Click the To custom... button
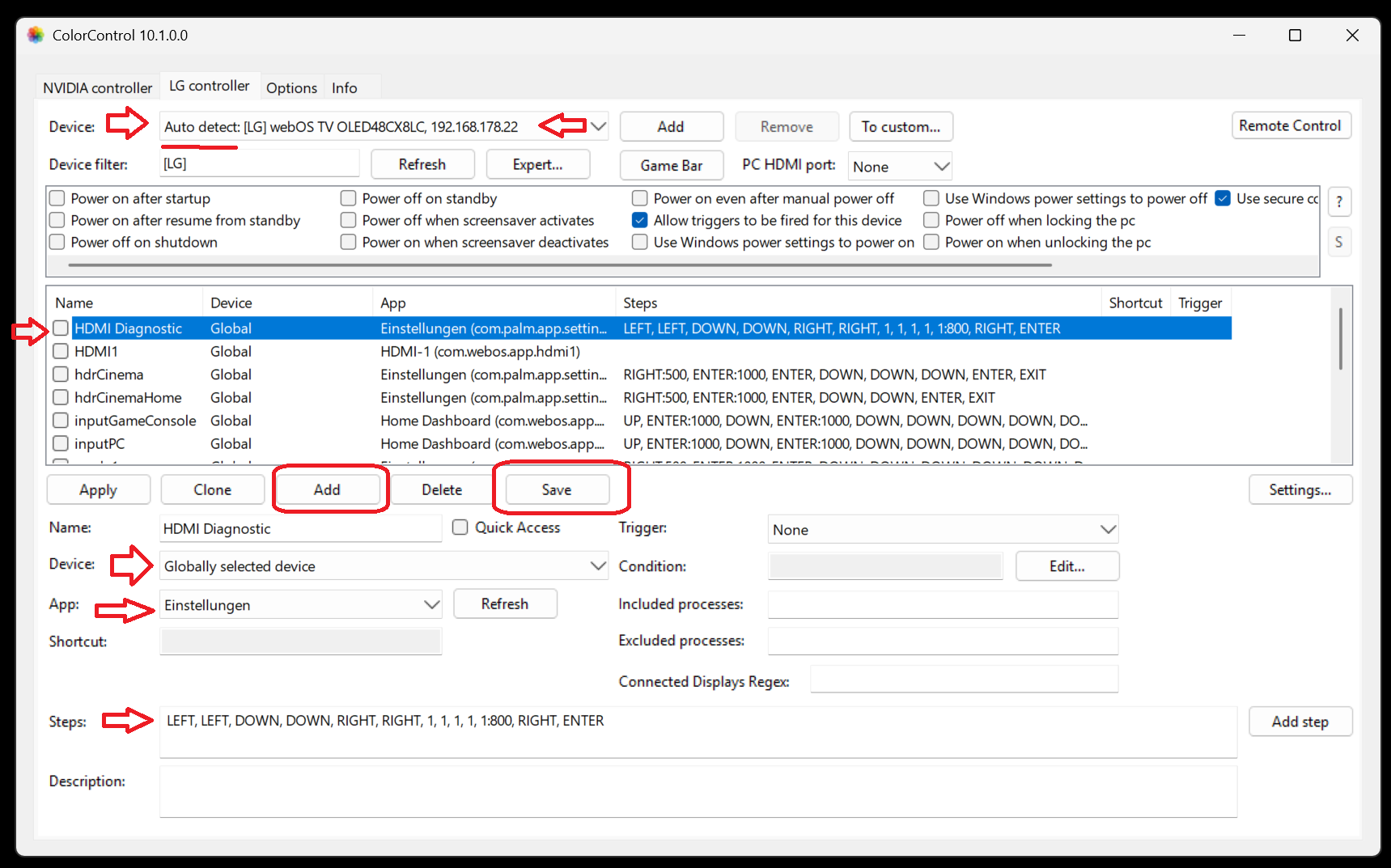 pos(901,126)
